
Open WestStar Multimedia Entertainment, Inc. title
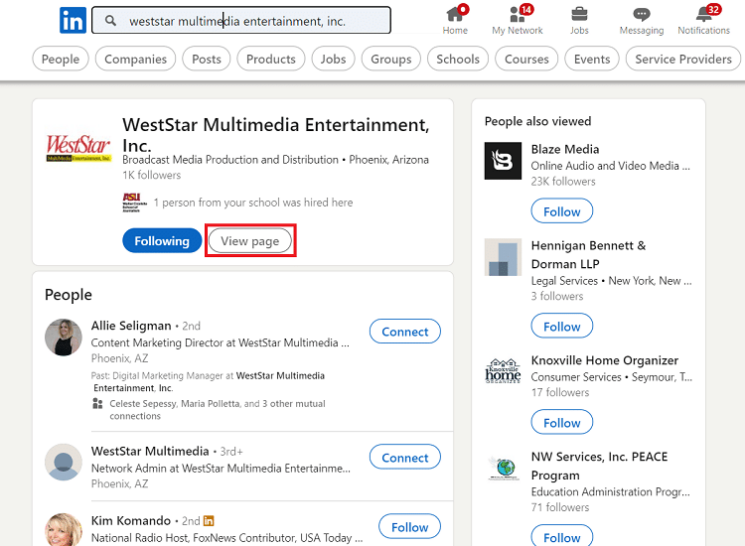(x=276, y=135)
